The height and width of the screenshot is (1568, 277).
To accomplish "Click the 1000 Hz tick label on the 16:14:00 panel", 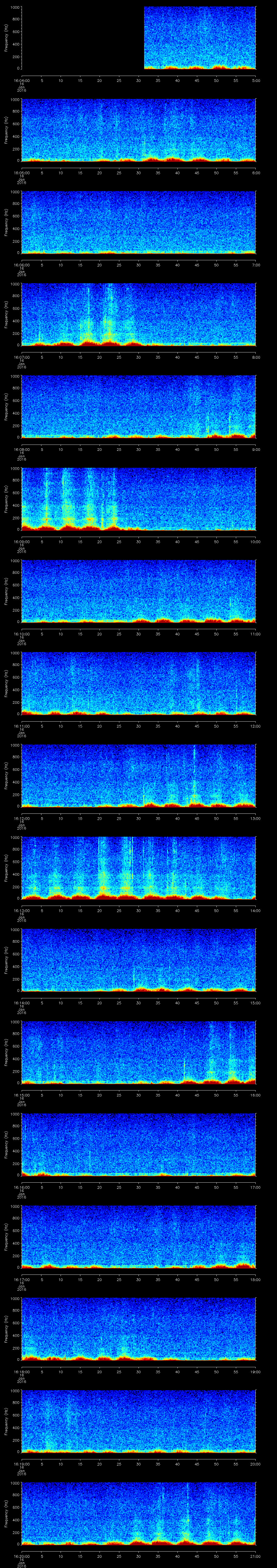I will pos(14,930).
